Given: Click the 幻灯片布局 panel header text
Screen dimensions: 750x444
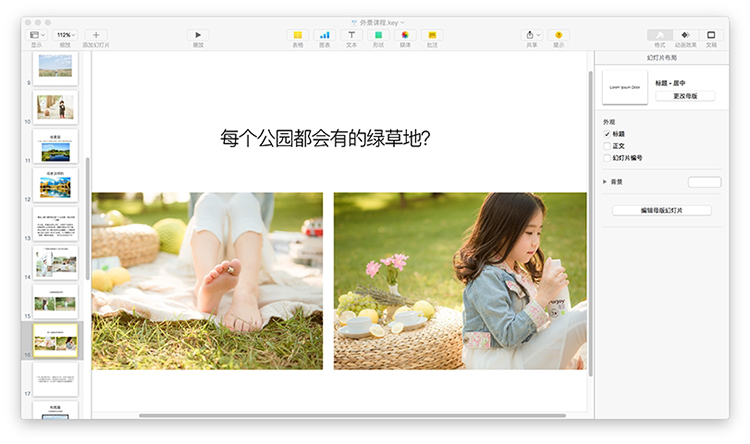Looking at the screenshot, I should pyautogui.click(x=662, y=57).
